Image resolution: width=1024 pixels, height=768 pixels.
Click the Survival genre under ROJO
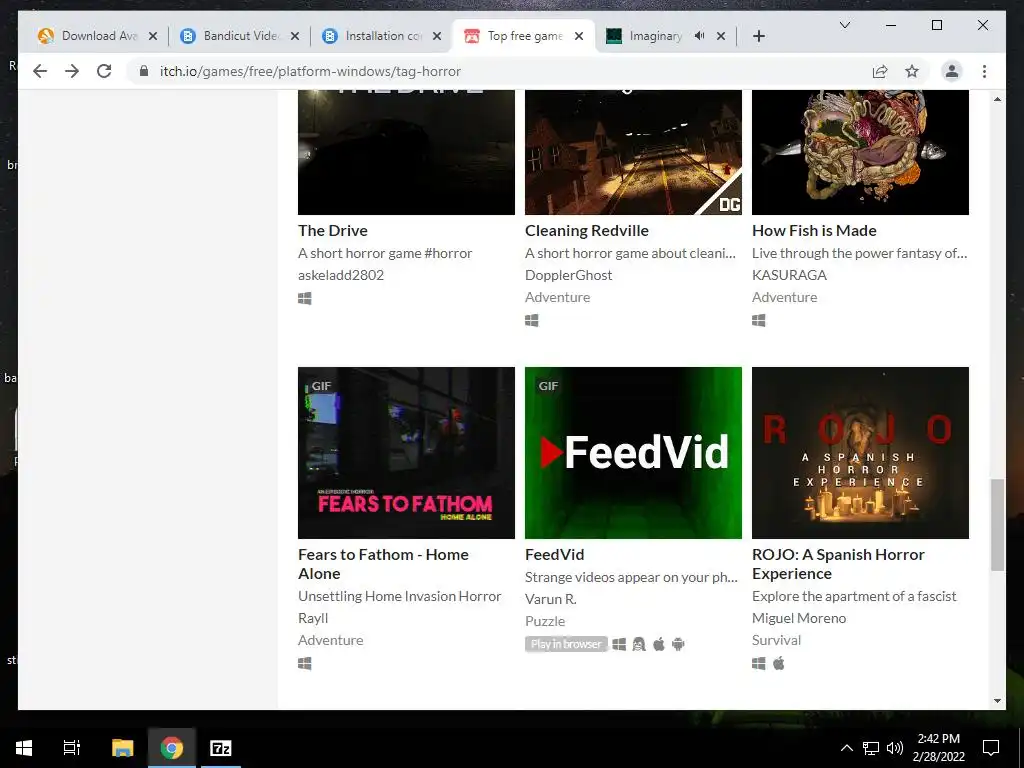click(776, 640)
